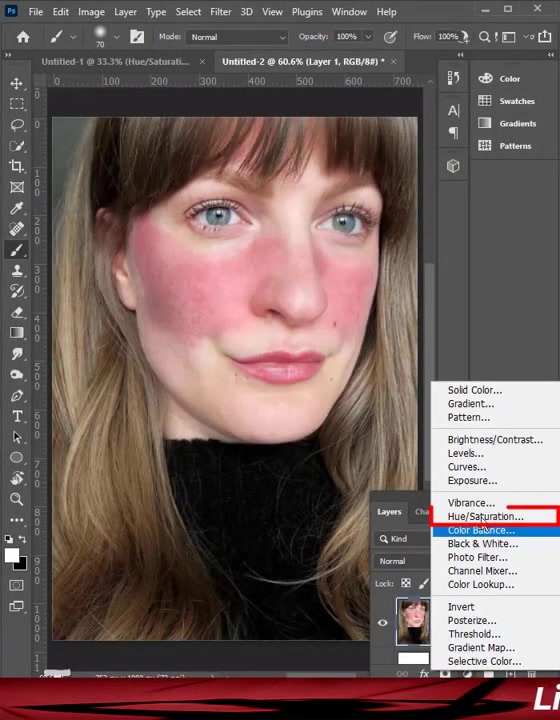Select the Crop tool
This screenshot has width=560, height=720.
[x=17, y=166]
